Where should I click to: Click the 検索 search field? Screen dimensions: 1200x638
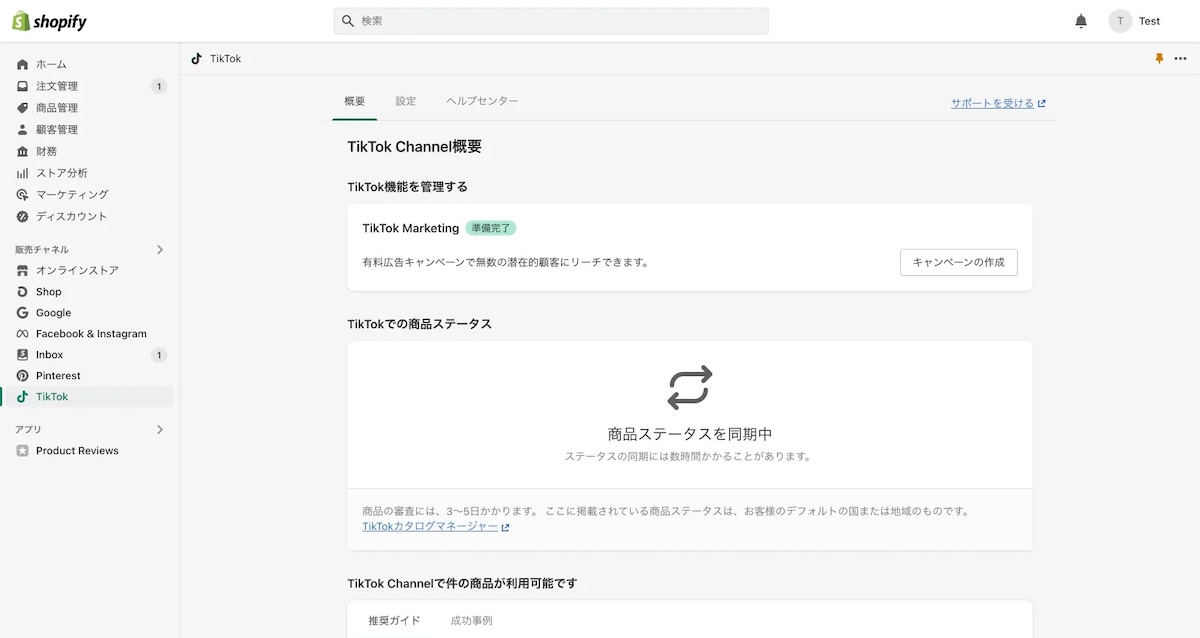click(551, 21)
